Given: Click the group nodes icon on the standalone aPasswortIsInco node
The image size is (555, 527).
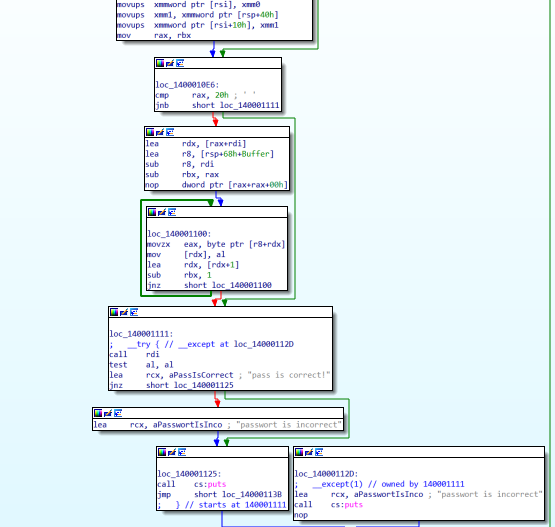Looking at the screenshot, I should pyautogui.click(x=118, y=413).
